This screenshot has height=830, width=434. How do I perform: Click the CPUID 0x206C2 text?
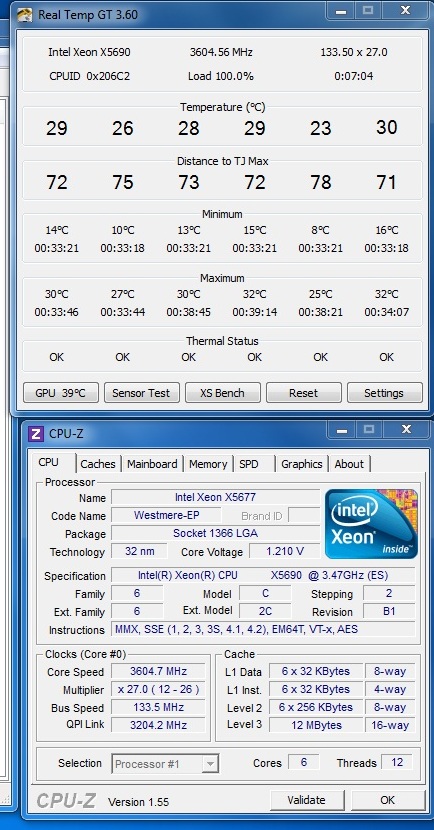[x=89, y=76]
